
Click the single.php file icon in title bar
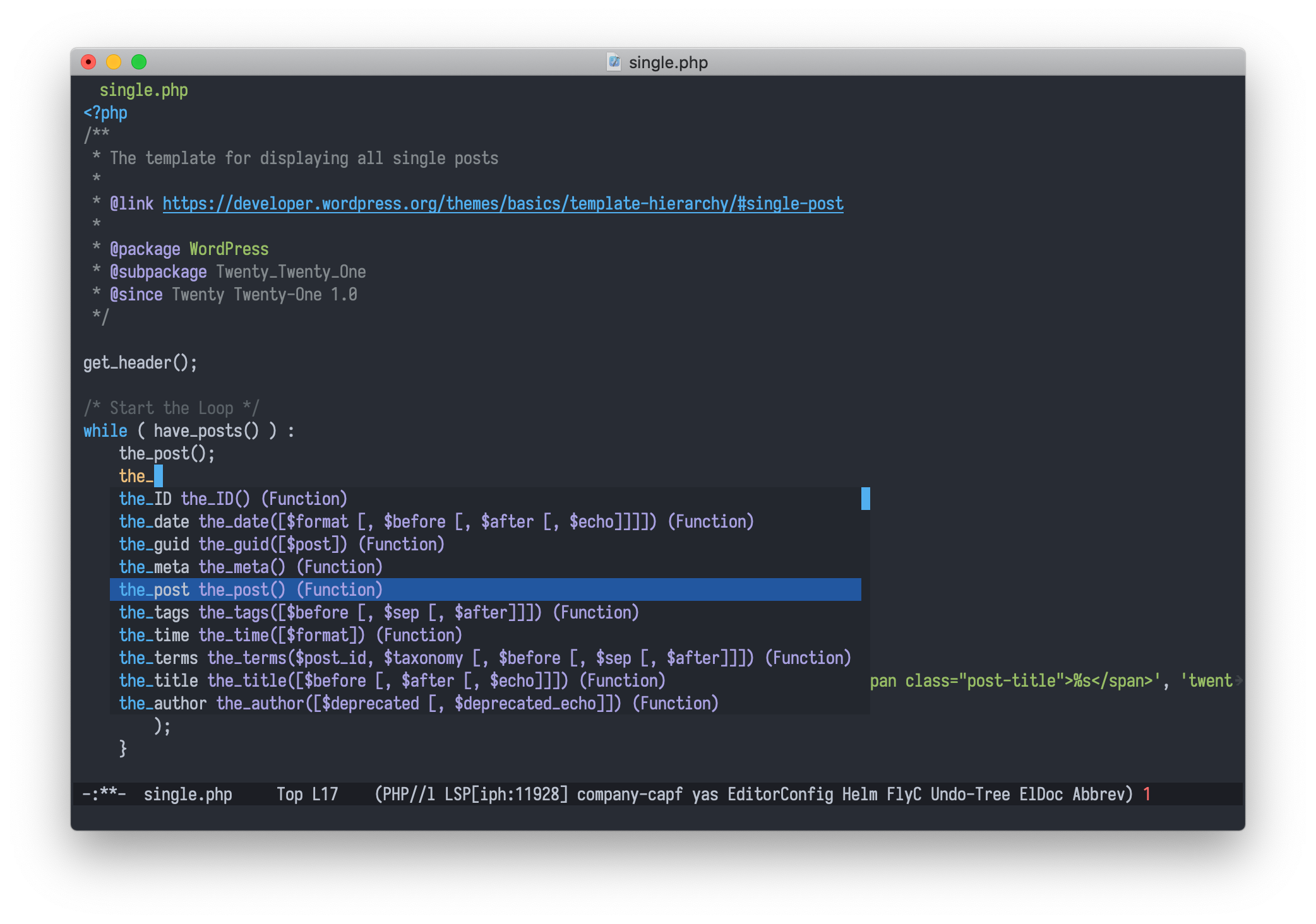614,62
